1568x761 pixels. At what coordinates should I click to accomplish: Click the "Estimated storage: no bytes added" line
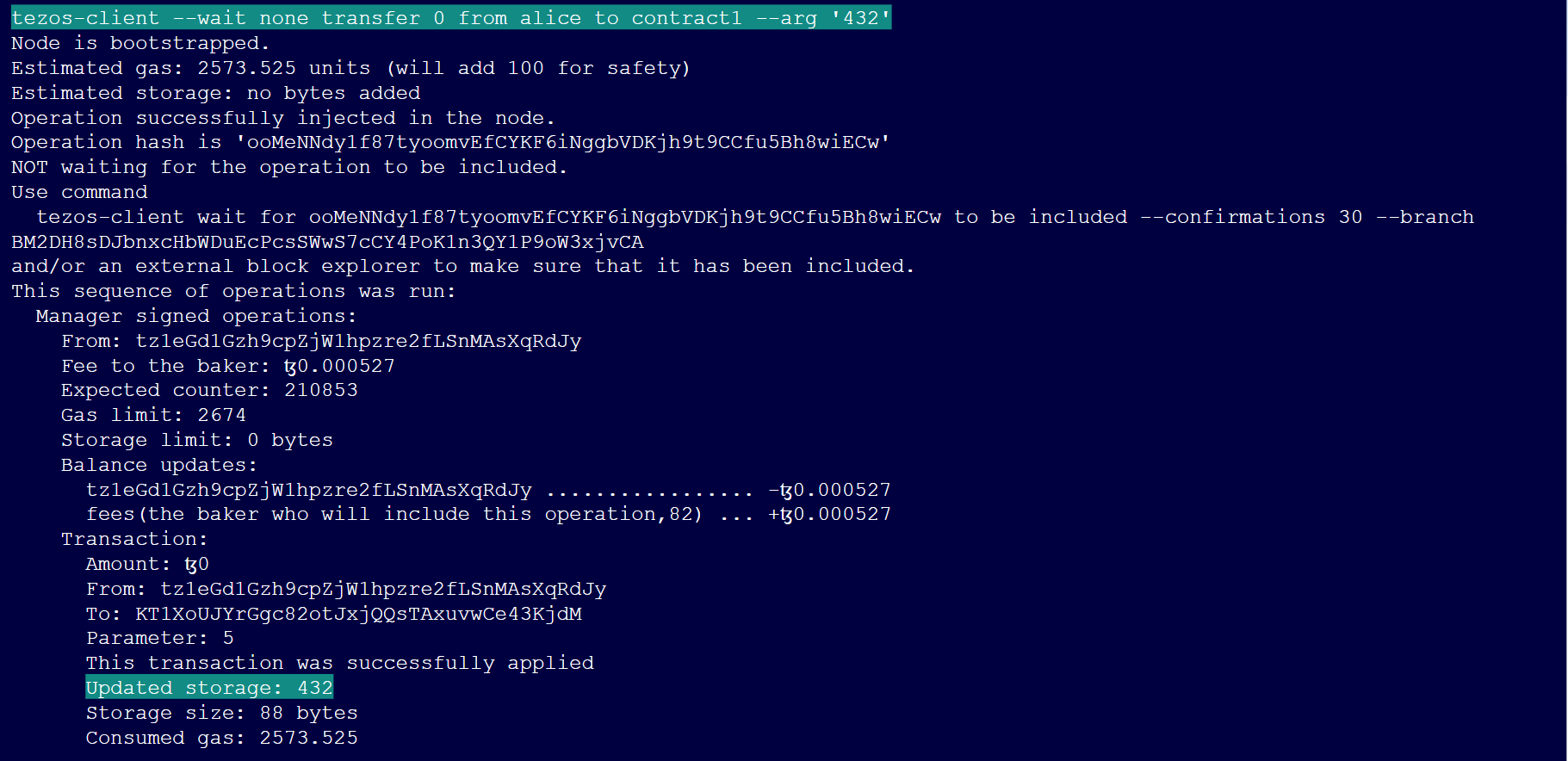click(215, 93)
